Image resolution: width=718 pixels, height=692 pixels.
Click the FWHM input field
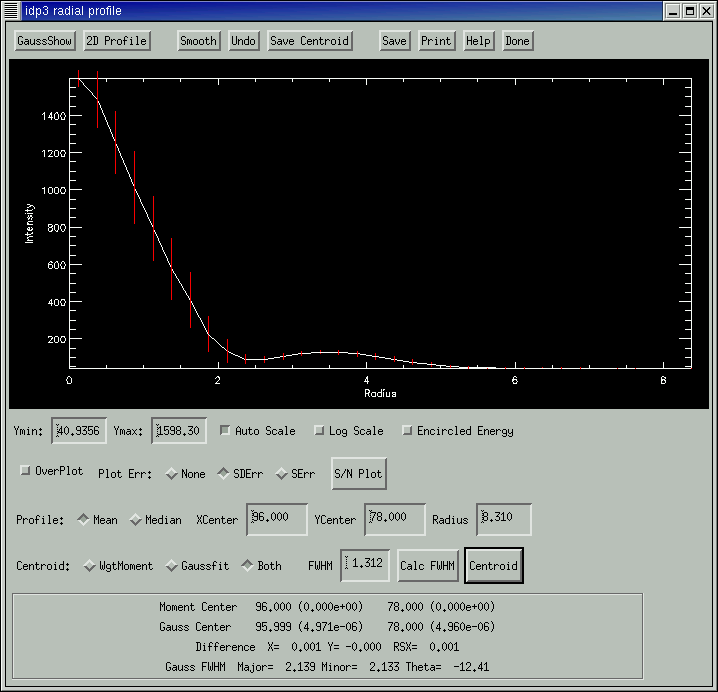click(364, 566)
